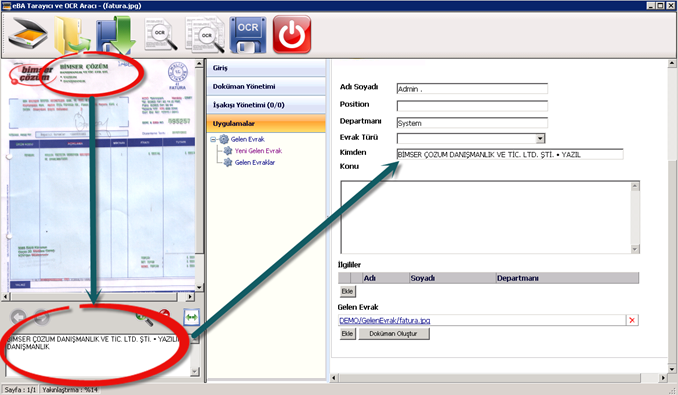Click the gear icon next to Gelen Evraklar
The width and height of the screenshot is (678, 395).
point(228,162)
